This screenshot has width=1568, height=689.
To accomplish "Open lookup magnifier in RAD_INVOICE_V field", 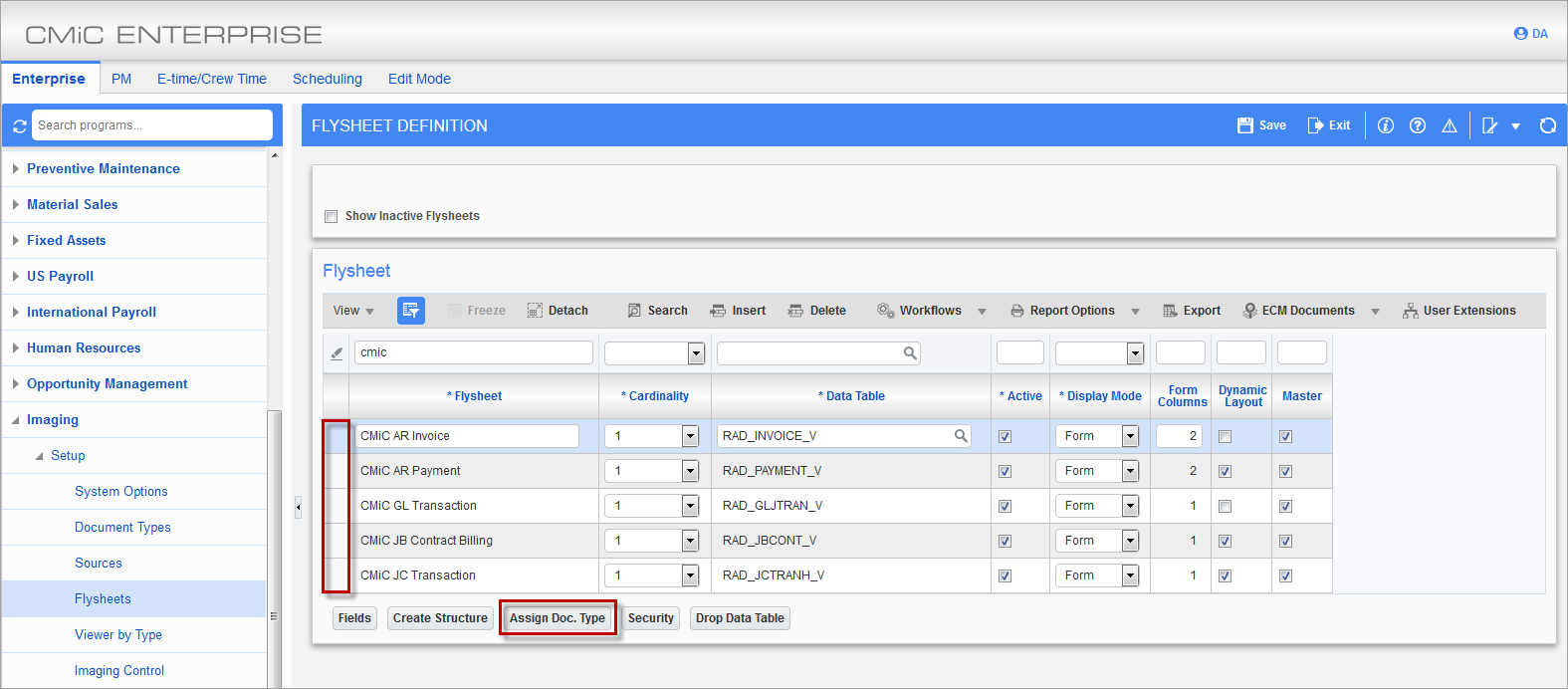I will coord(961,435).
